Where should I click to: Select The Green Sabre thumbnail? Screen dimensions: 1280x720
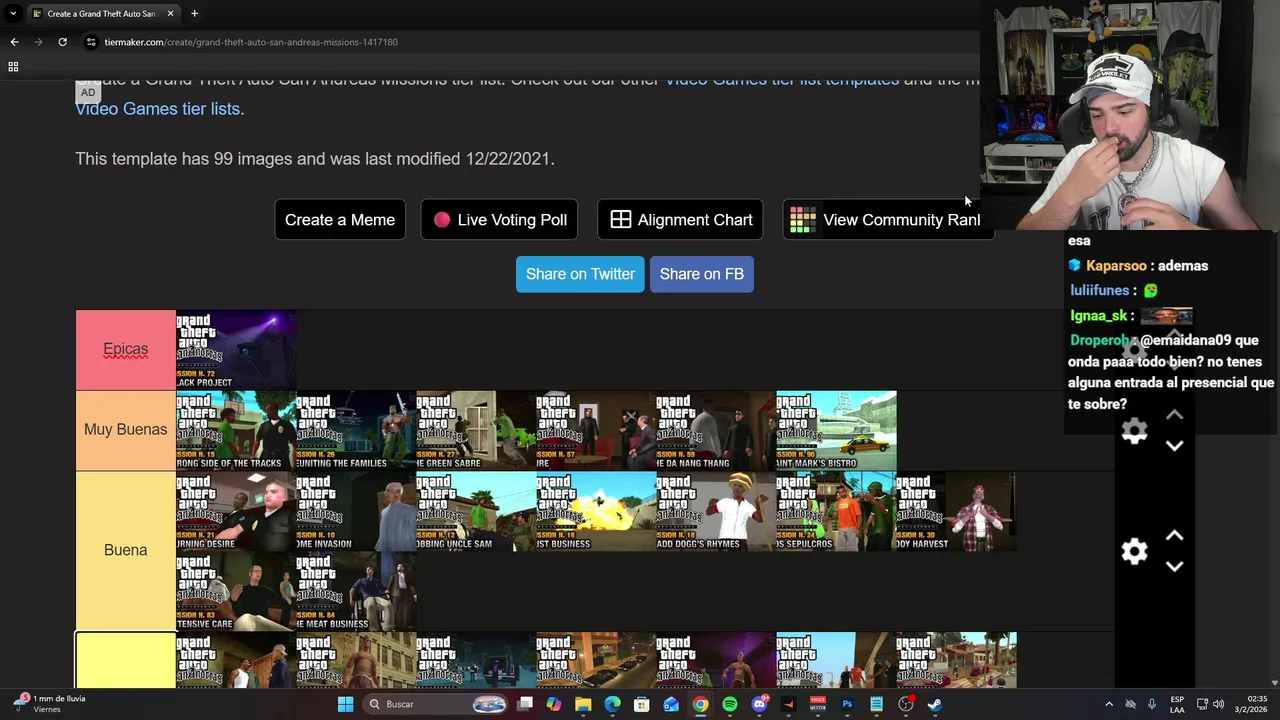pyautogui.click(x=476, y=430)
